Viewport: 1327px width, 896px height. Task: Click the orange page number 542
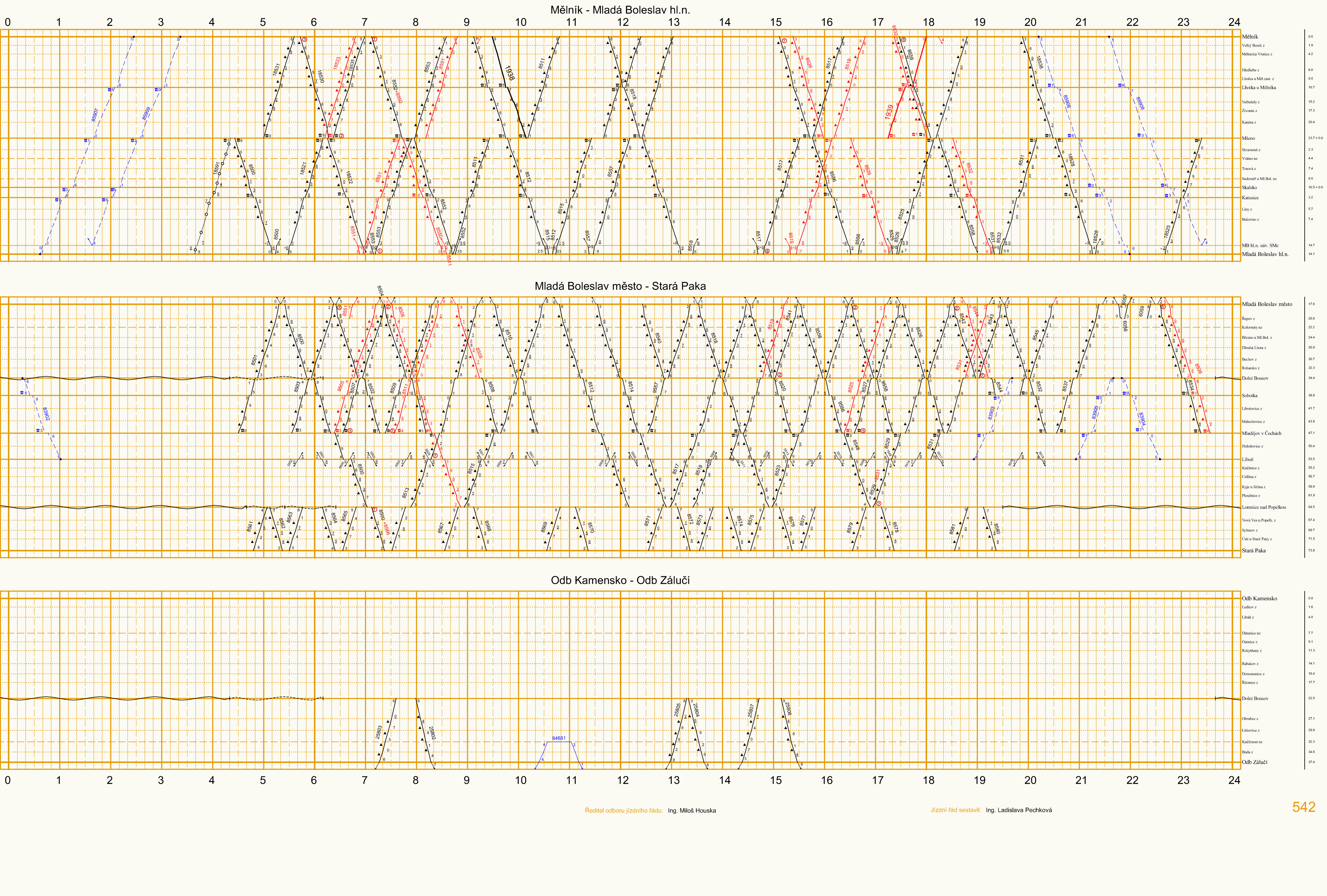pos(1304,807)
